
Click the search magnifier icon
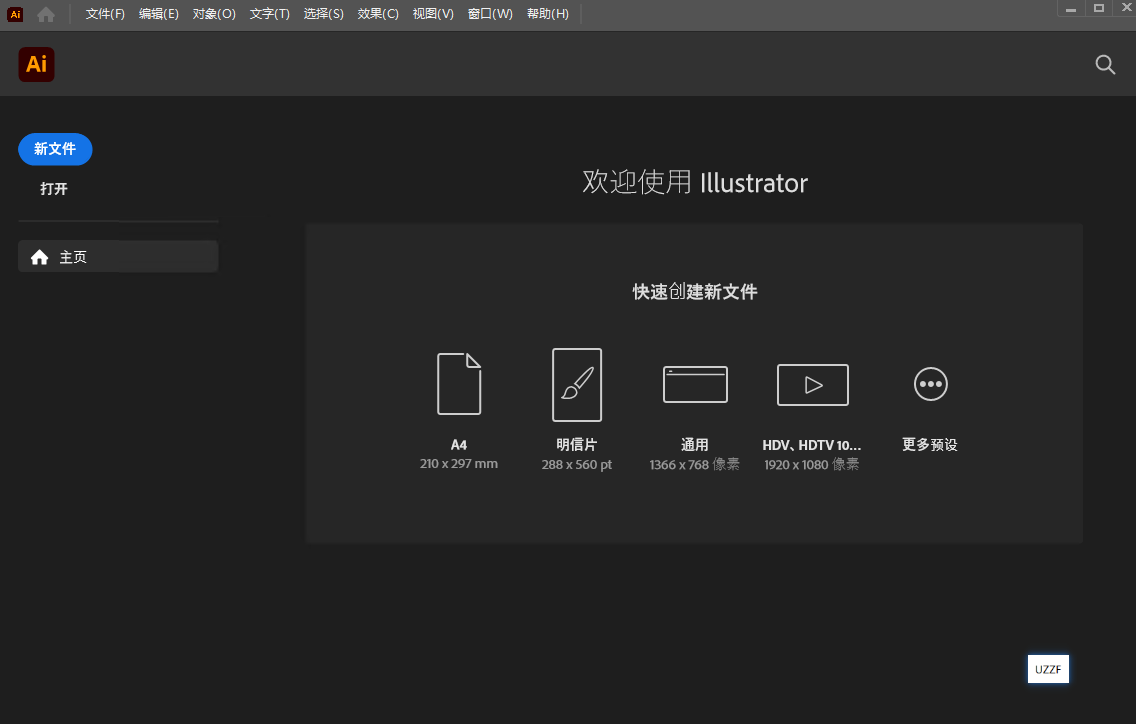click(1105, 65)
